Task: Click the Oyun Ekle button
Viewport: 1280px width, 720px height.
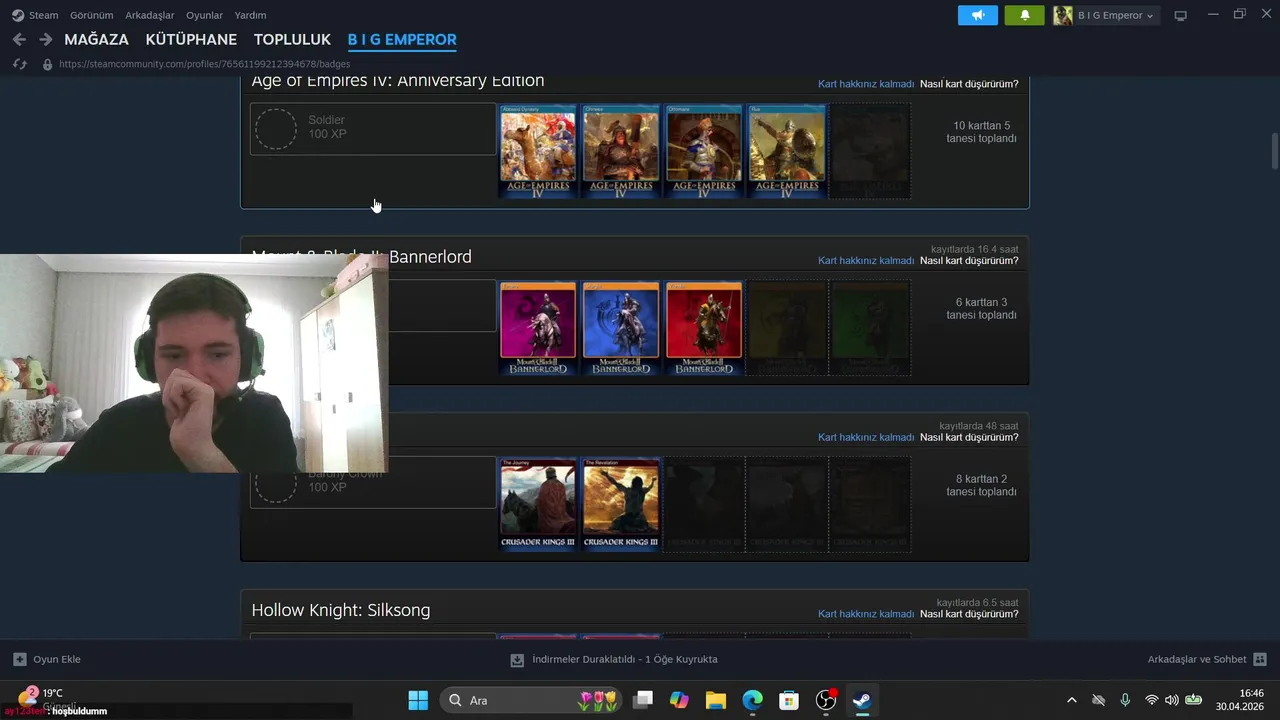Action: tap(47, 659)
